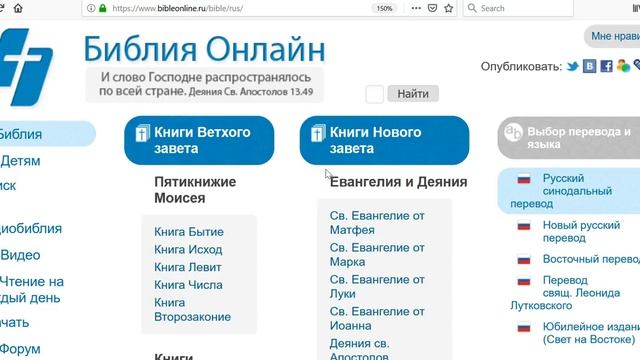
Task: Open the Книги Ветхого завета section header
Action: [x=199, y=140]
